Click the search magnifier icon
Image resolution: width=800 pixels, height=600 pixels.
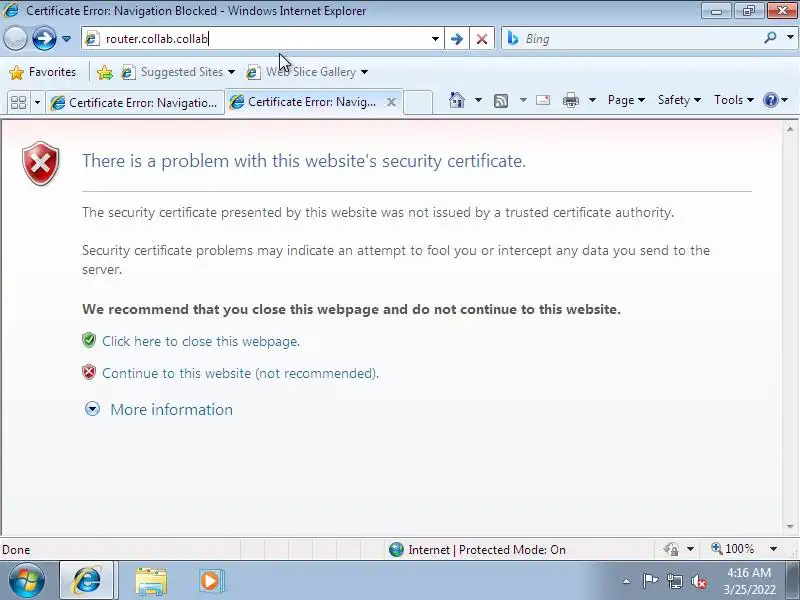(770, 38)
